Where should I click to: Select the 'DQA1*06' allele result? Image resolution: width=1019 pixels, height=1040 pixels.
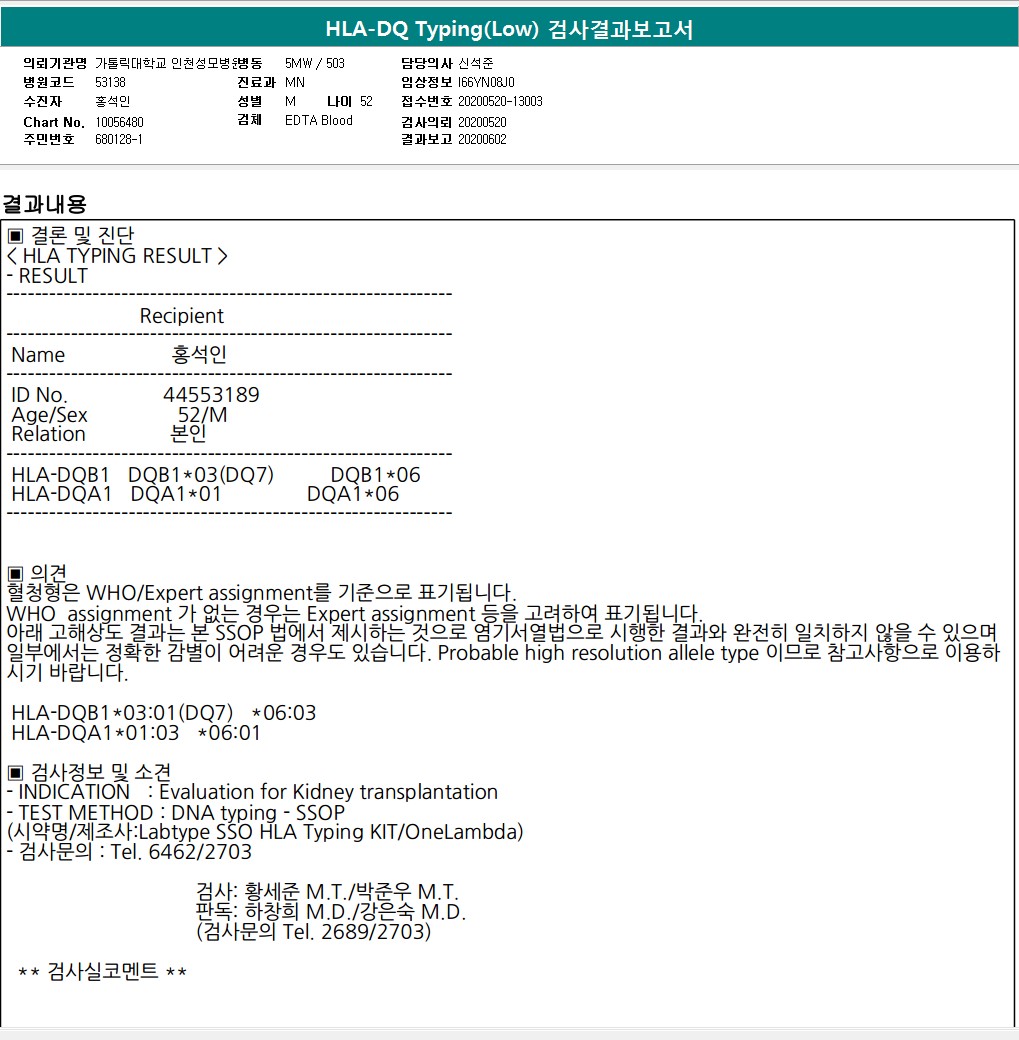(353, 493)
